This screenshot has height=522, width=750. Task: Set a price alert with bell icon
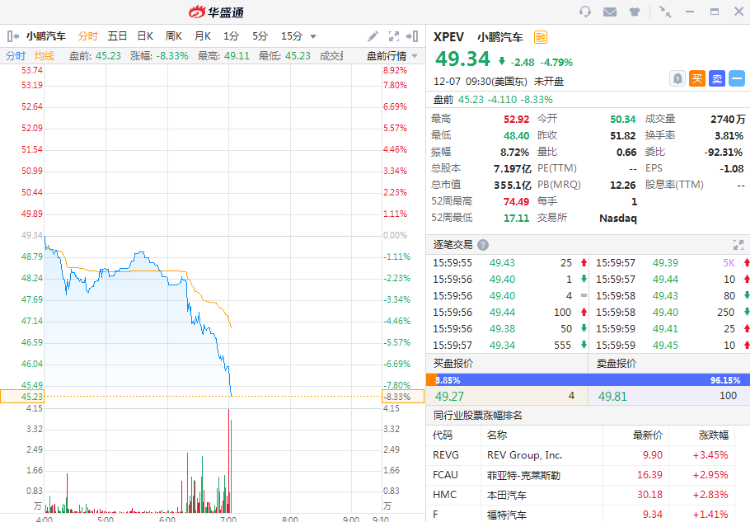677,78
